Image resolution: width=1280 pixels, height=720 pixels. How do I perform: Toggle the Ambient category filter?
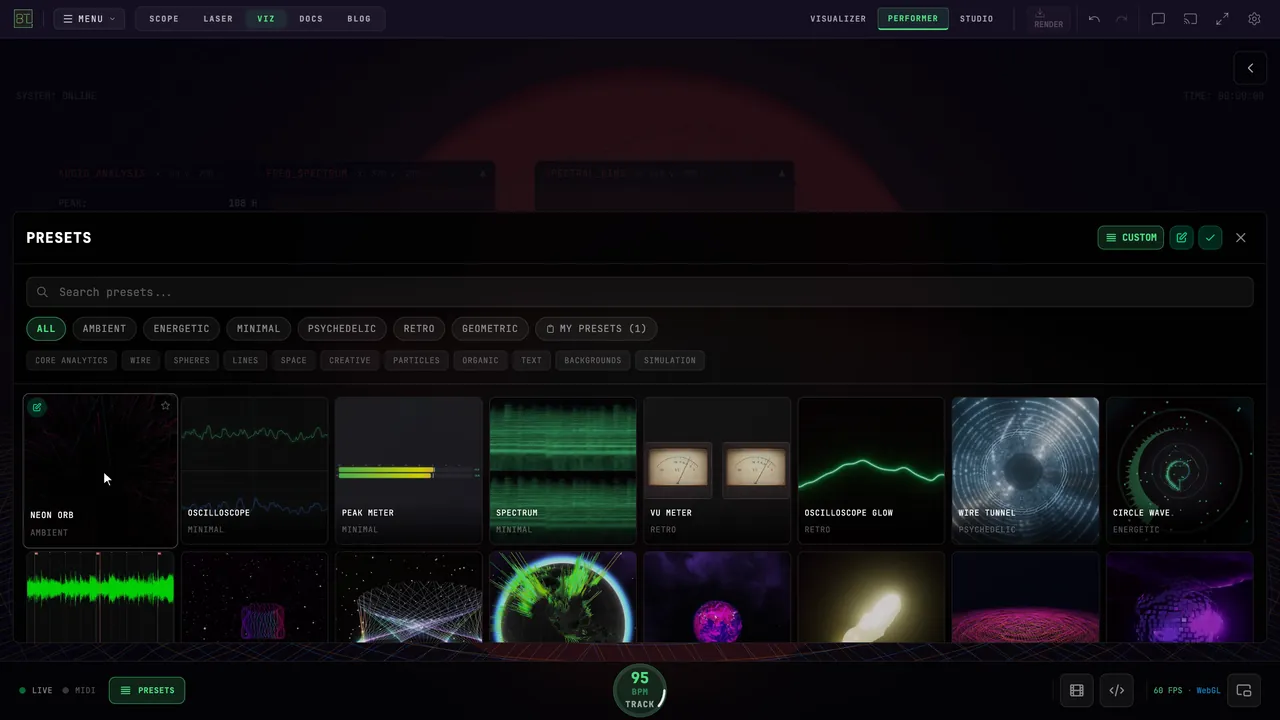(104, 328)
